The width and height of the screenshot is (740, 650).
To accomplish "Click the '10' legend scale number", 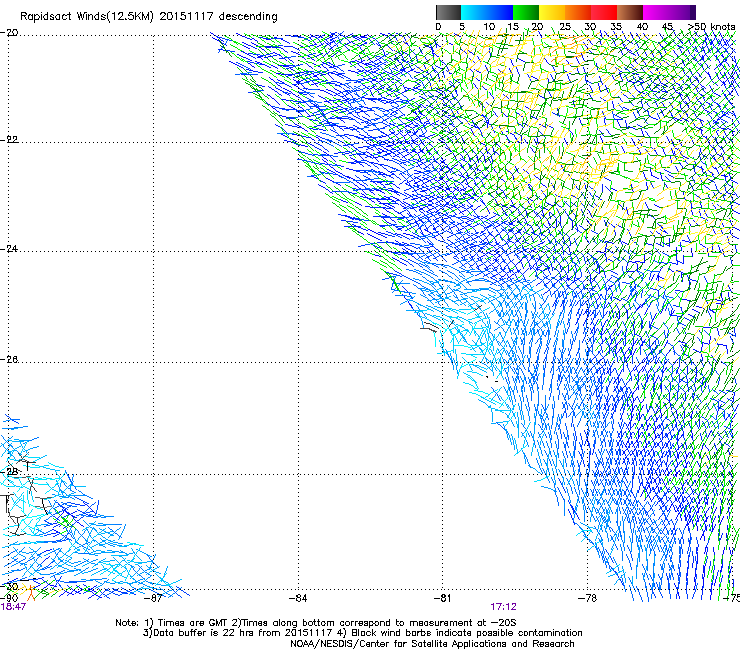I will click(x=489, y=27).
